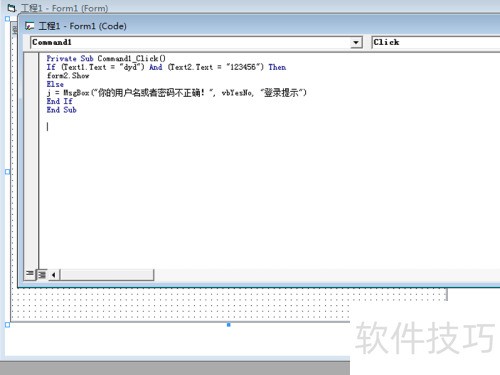Image resolution: width=500 pixels, height=375 pixels.
Task: Click the code window title Form1 (Code)
Action: [82, 26]
